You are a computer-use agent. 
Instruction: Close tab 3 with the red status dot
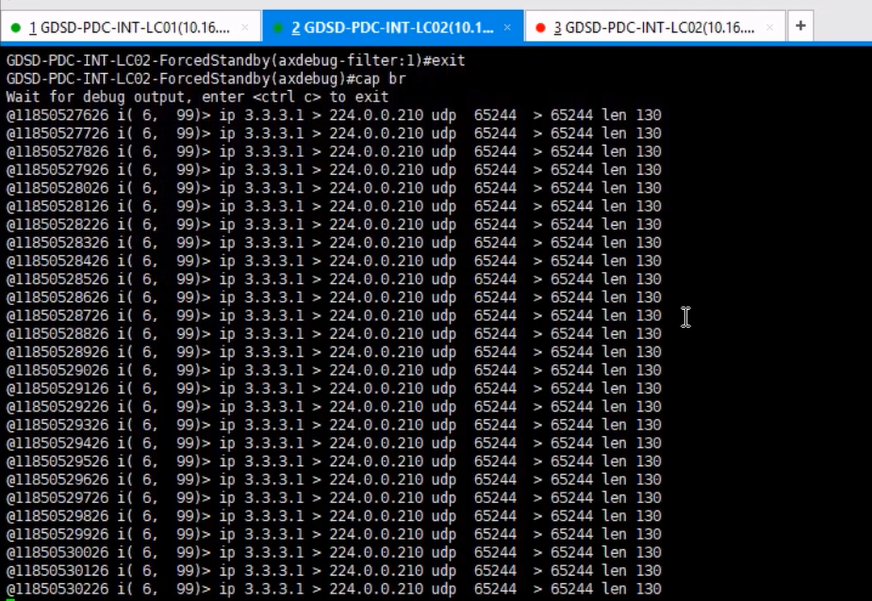(770, 27)
